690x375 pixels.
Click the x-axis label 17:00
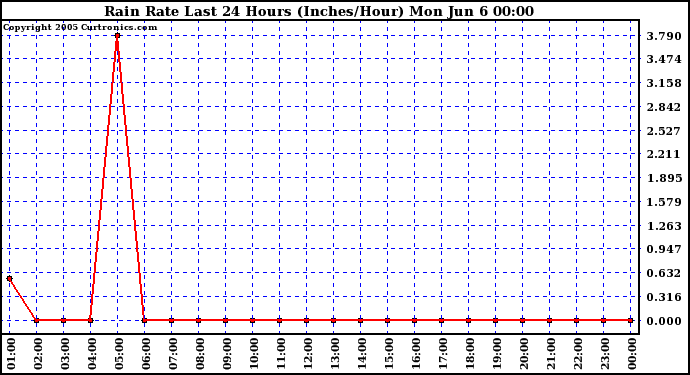[x=443, y=353]
